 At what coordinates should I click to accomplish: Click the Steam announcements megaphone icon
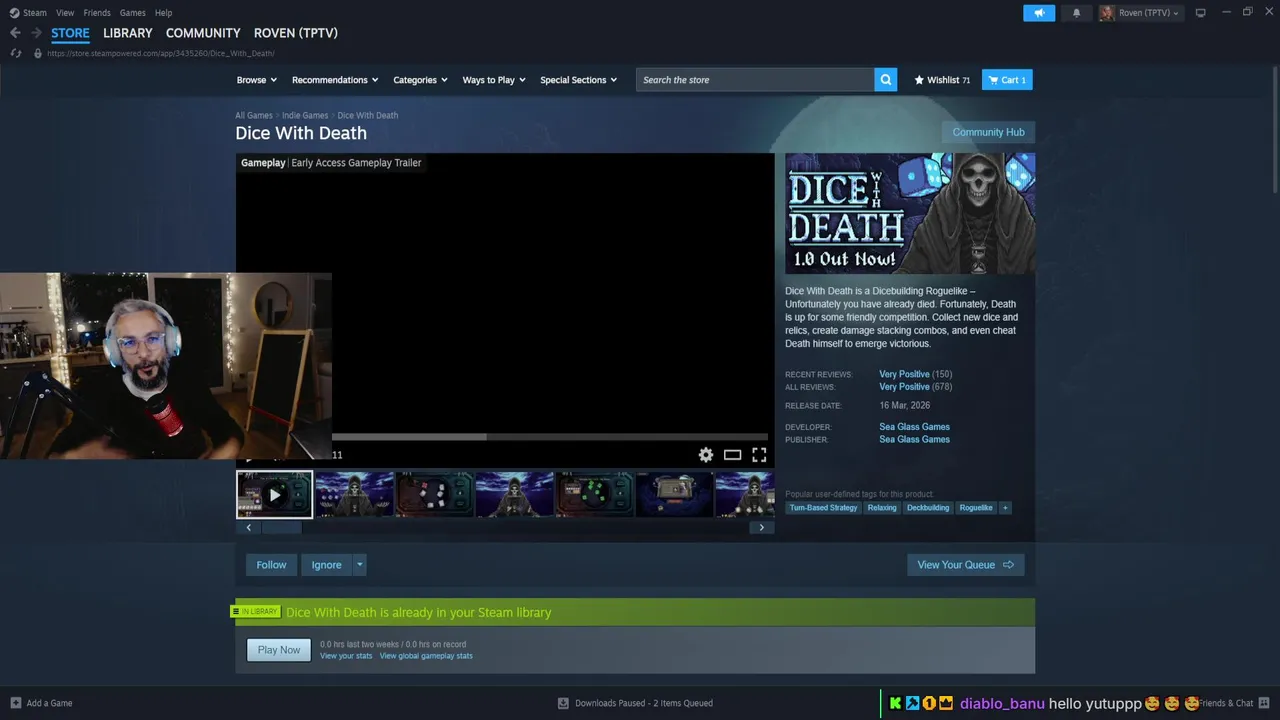[x=1039, y=13]
